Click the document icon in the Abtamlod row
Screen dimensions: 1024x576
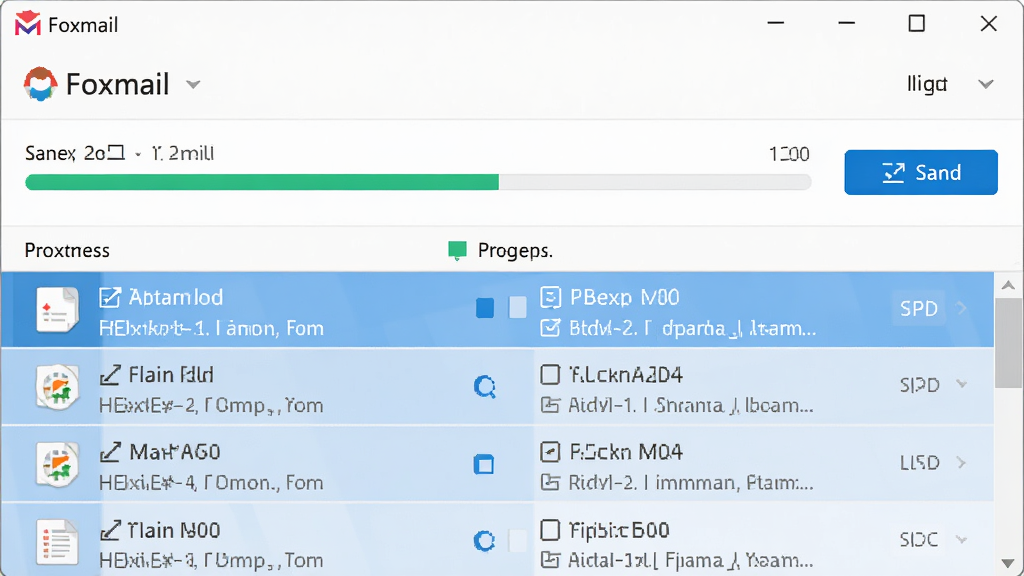[x=57, y=310]
